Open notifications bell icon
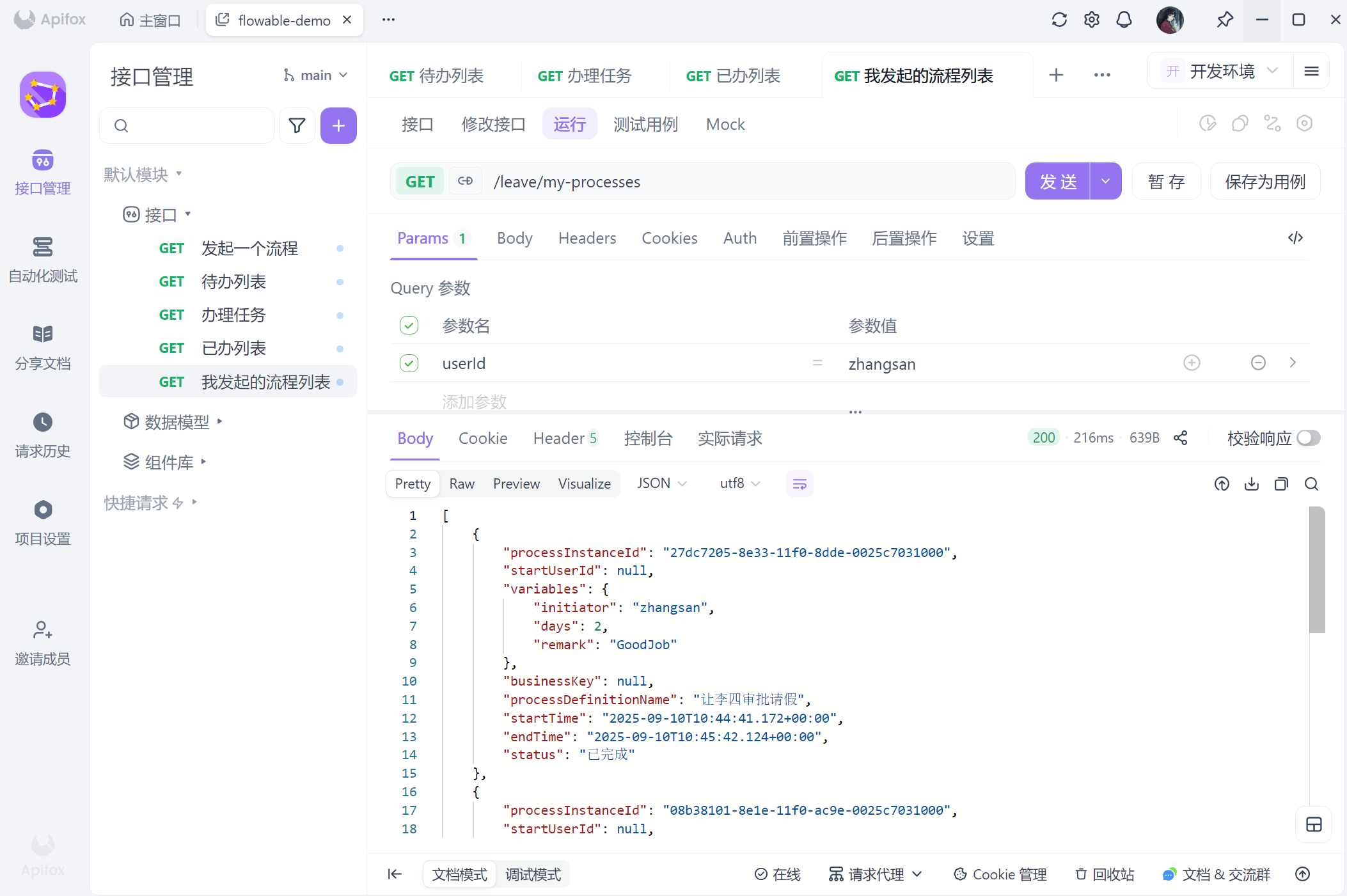The width and height of the screenshot is (1347, 896). (1124, 20)
